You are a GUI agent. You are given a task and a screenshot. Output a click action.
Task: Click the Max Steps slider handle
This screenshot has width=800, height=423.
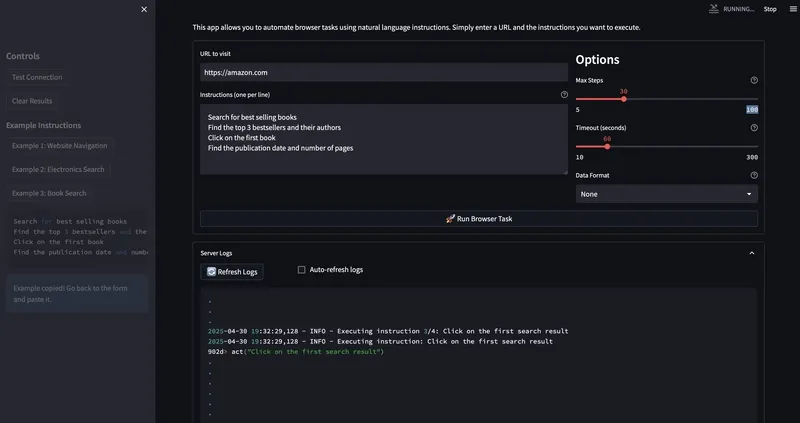[624, 99]
